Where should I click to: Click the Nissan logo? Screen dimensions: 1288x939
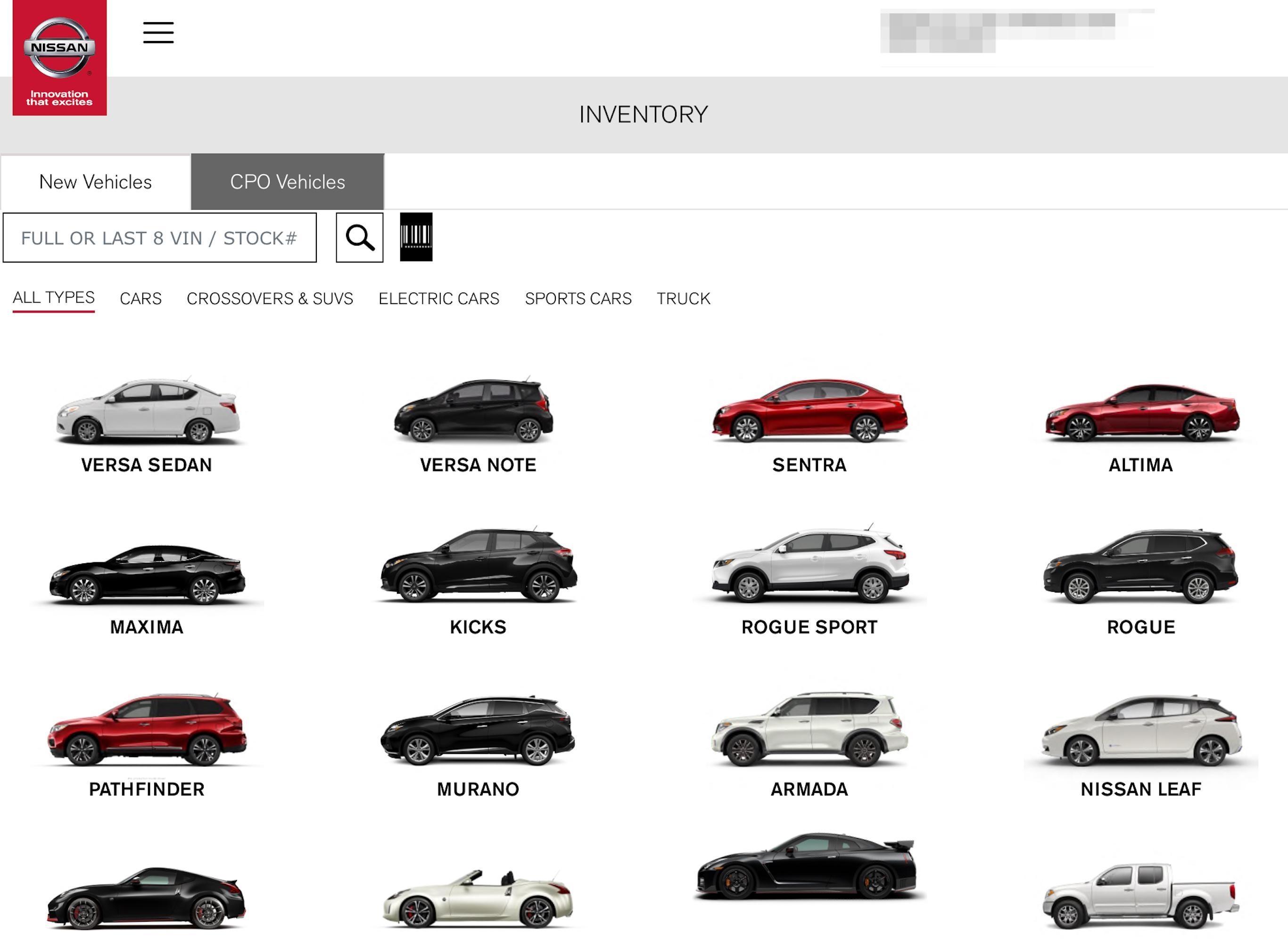tap(60, 58)
